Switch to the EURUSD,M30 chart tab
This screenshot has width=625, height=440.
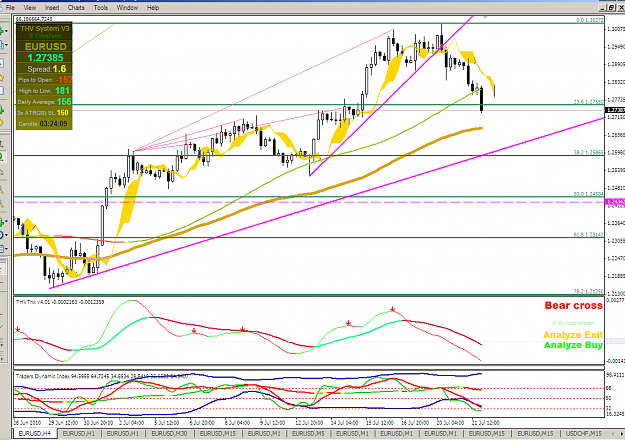tap(169, 433)
